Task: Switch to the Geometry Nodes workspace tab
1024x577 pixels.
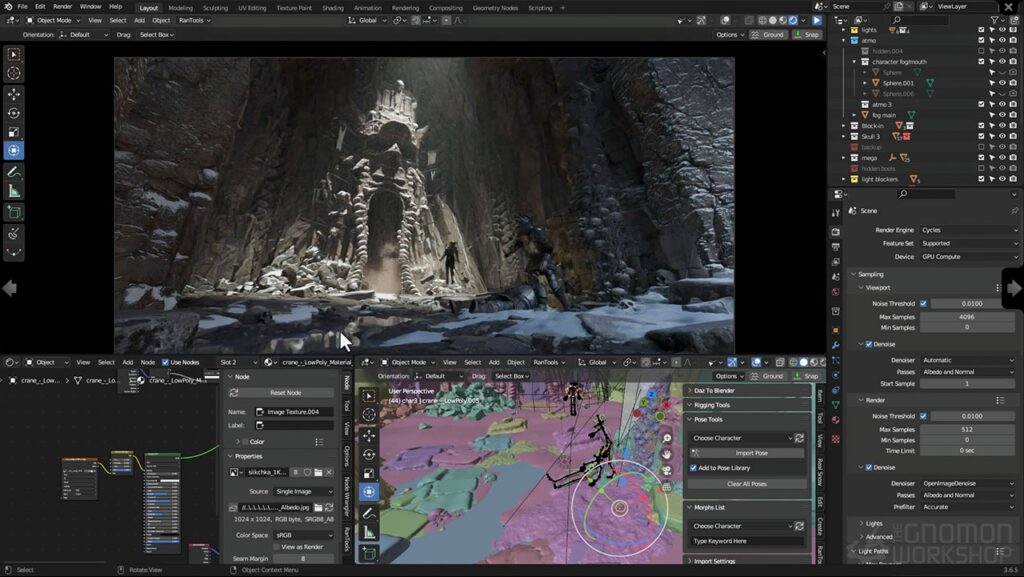Action: [x=495, y=8]
